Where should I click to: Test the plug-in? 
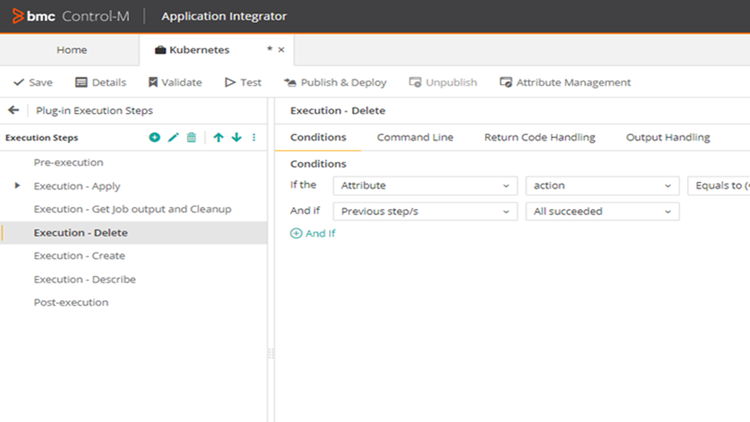pos(243,82)
